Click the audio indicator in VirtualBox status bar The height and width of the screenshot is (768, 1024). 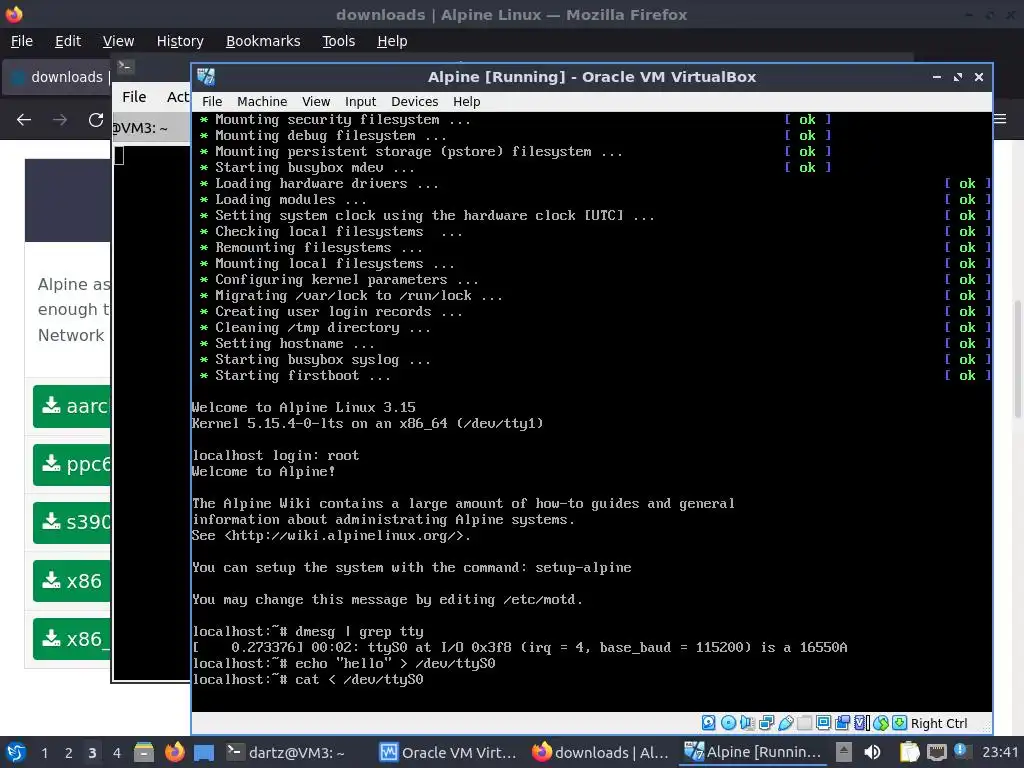tap(747, 723)
